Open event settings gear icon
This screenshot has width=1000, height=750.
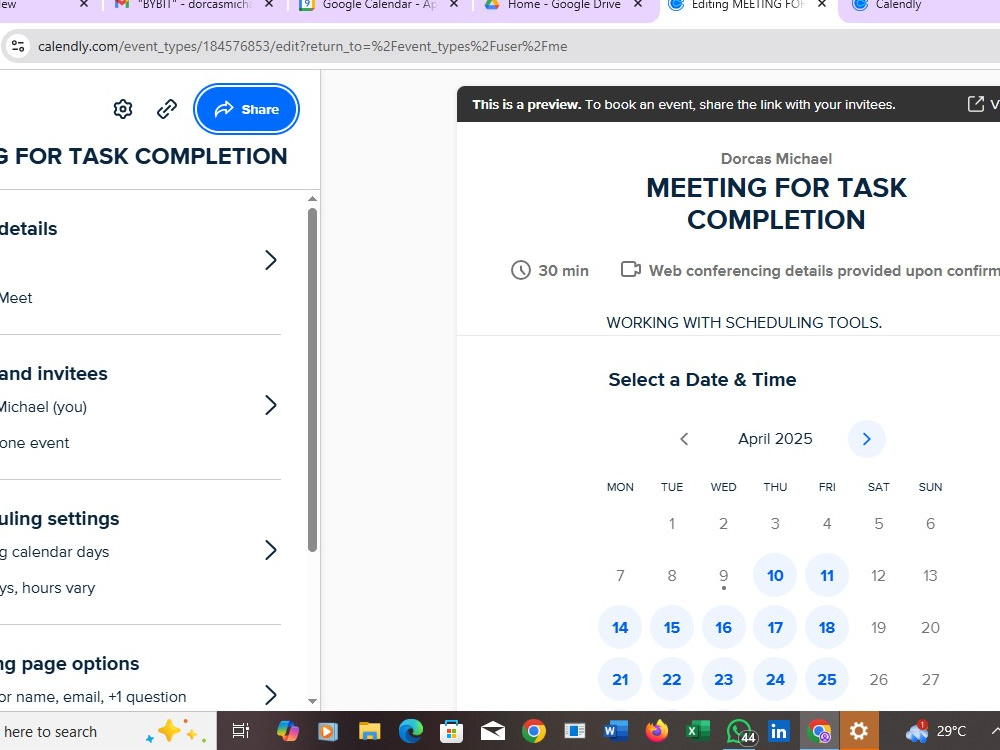point(123,109)
